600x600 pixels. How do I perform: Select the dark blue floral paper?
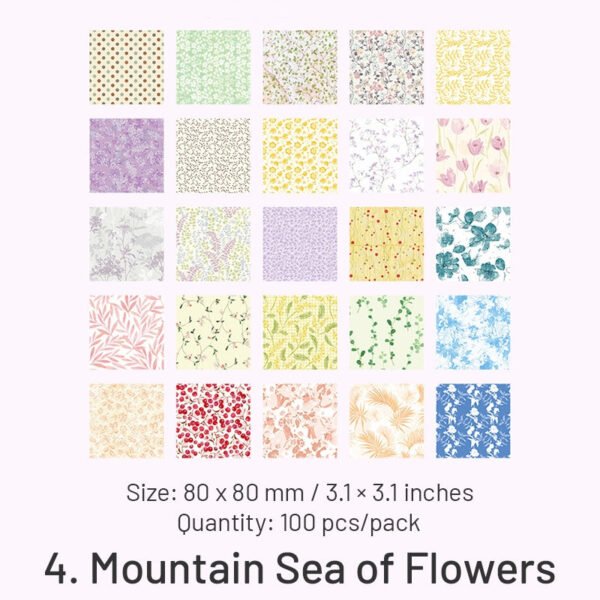(473, 421)
